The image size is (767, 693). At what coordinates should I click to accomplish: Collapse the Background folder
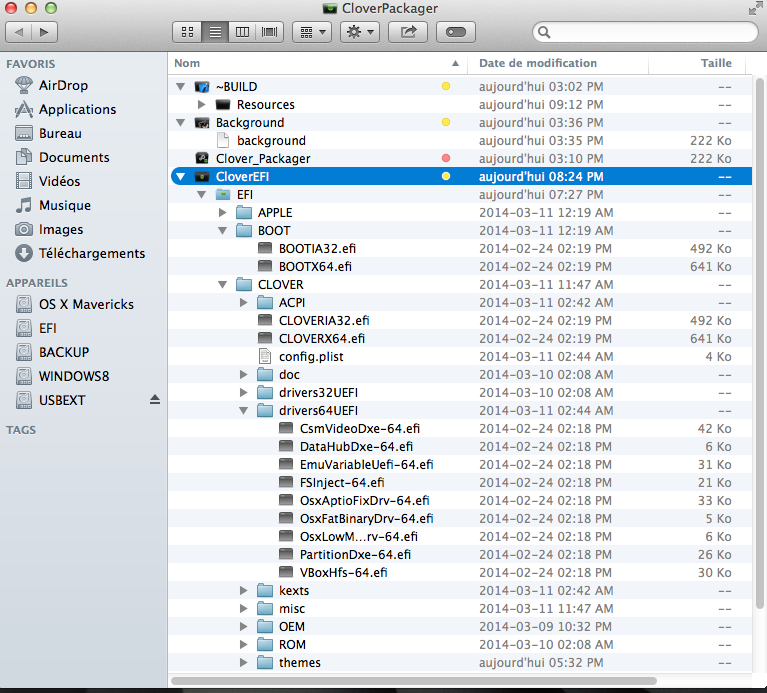(x=181, y=123)
